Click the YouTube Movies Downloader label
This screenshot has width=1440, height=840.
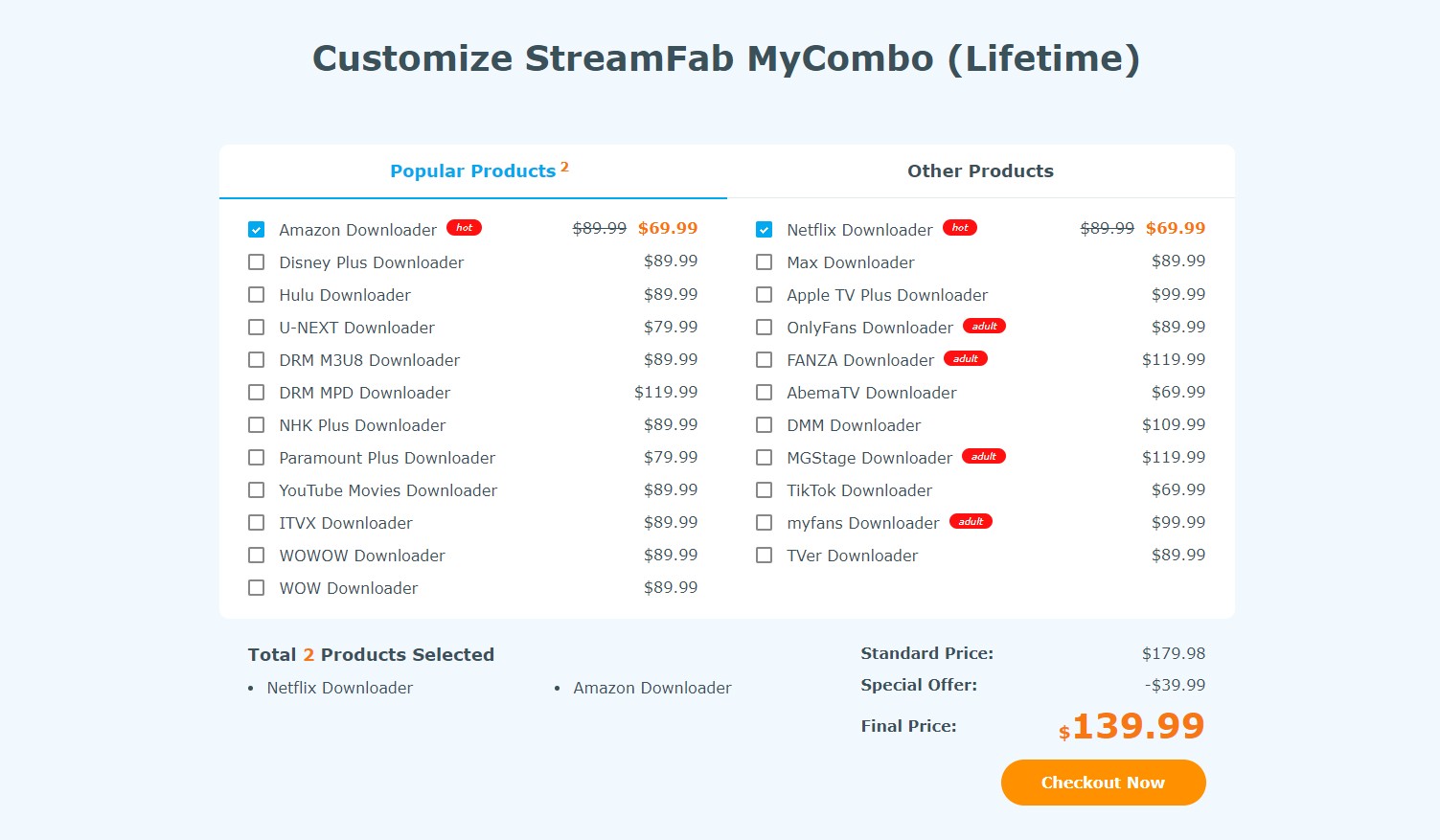click(388, 490)
